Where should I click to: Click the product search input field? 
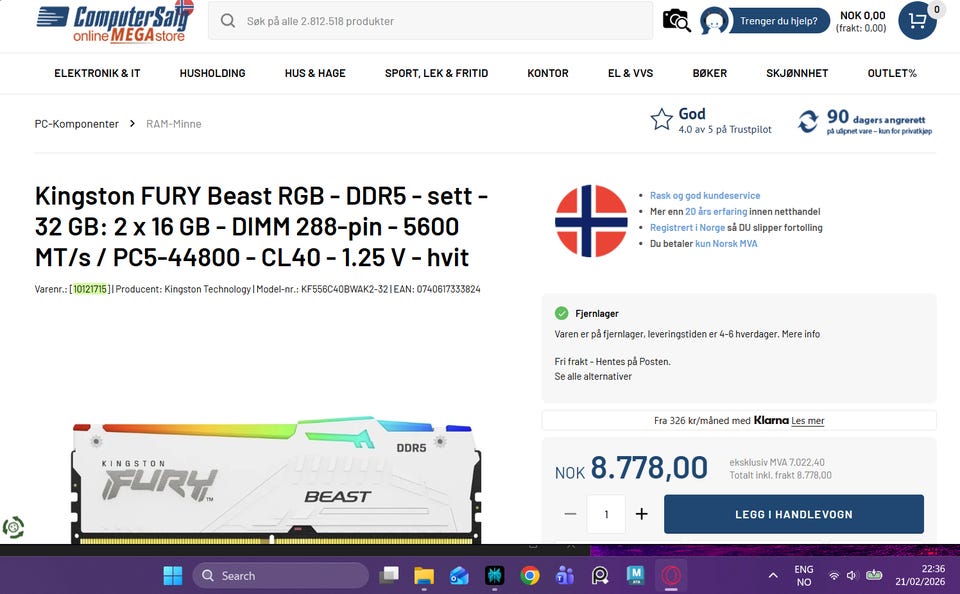coord(430,21)
